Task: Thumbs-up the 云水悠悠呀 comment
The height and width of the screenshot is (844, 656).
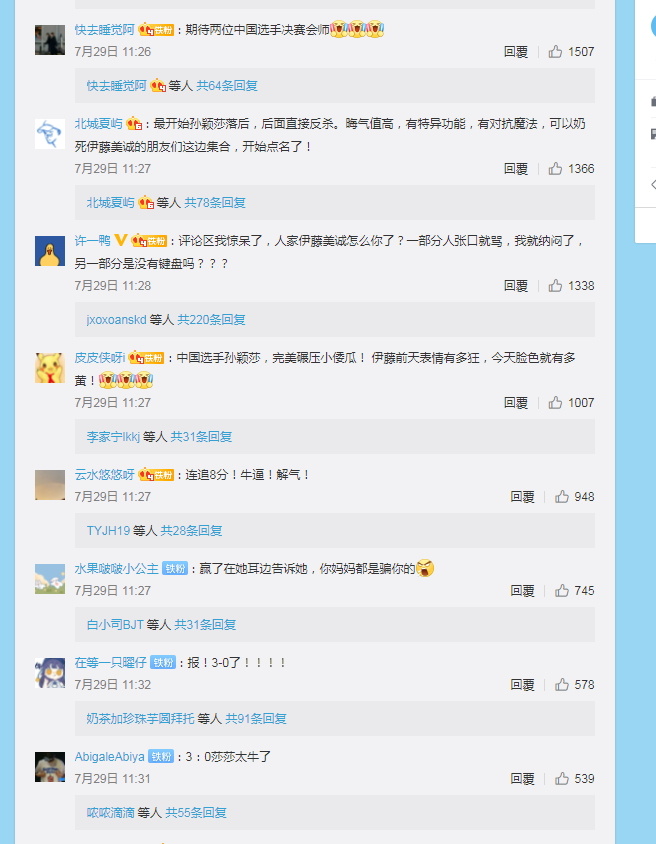Action: (x=562, y=496)
